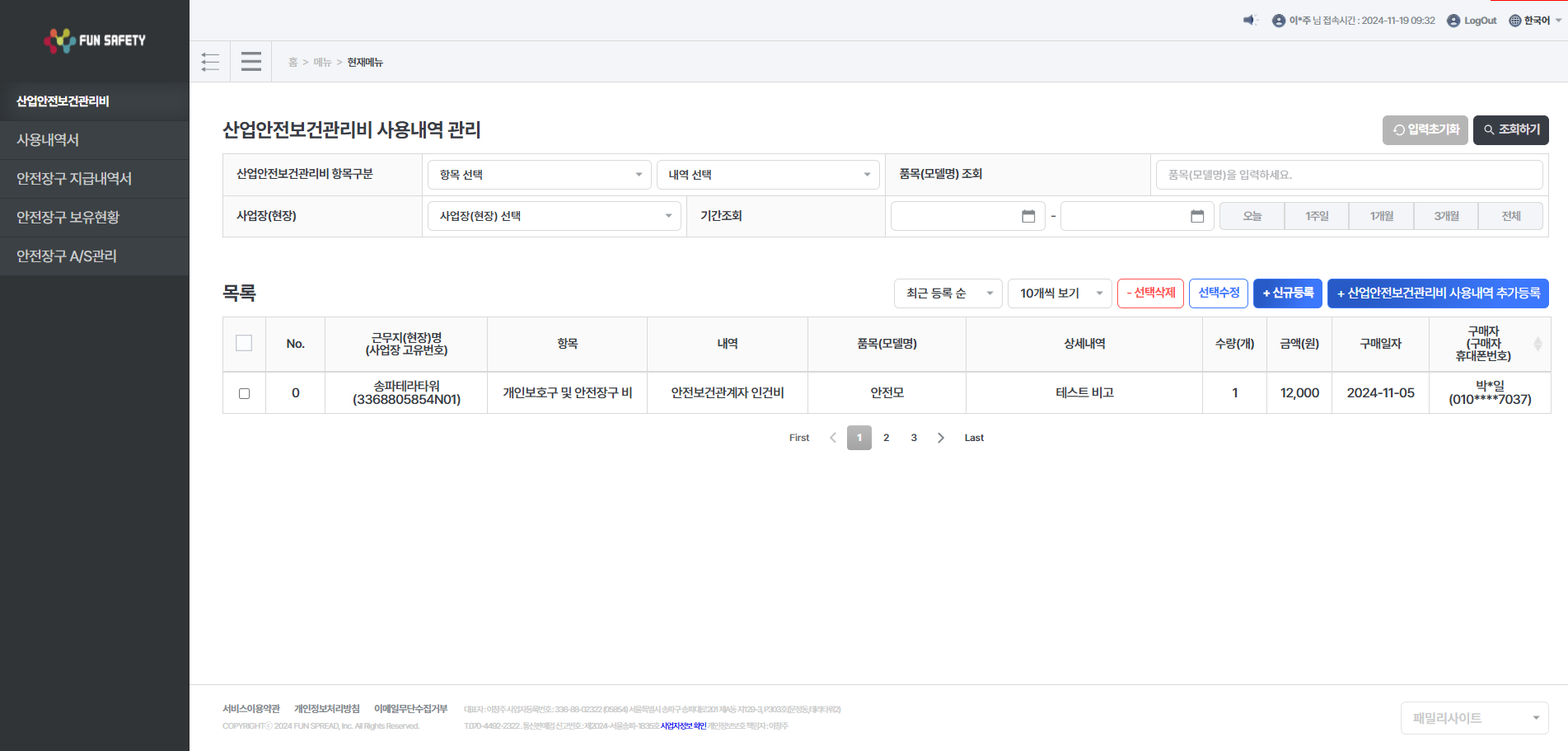Screen dimensions: 1568x751
Task: Click the end date input field
Action: click(x=1136, y=216)
